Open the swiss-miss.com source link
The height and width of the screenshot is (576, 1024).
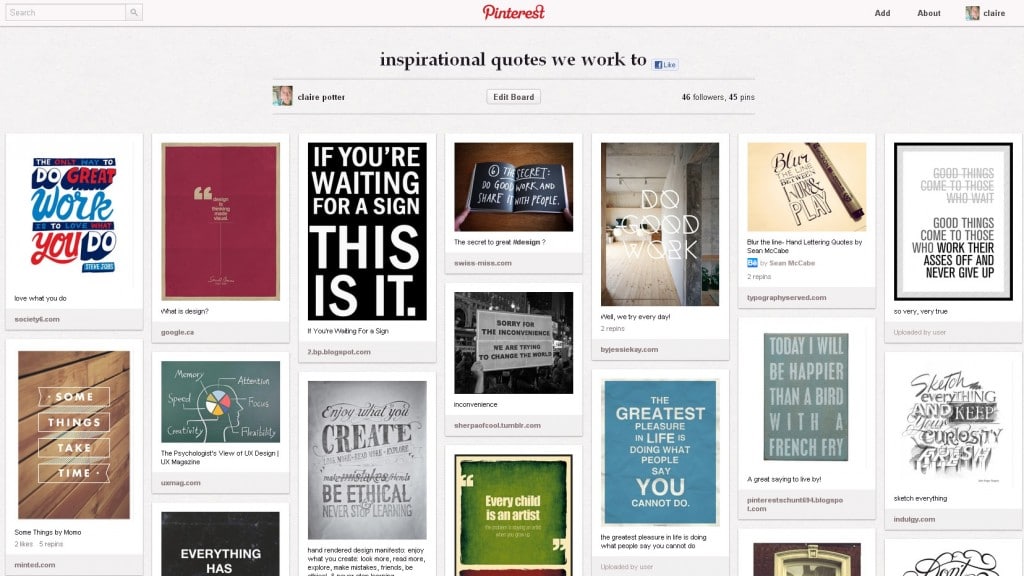pyautogui.click(x=482, y=263)
